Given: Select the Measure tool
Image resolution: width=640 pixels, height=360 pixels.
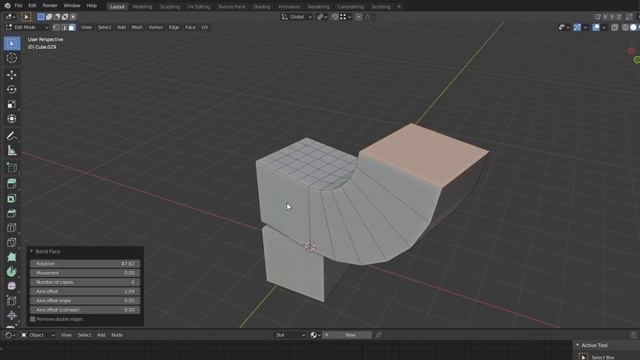Looking at the screenshot, I should point(12,150).
